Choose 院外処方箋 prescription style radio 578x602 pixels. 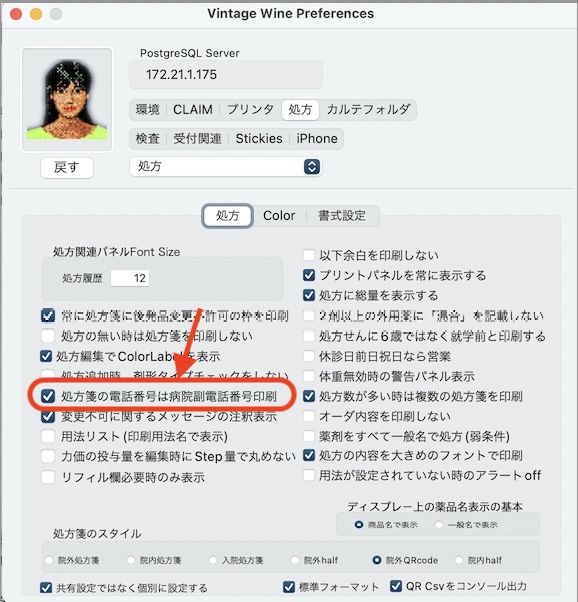49,560
